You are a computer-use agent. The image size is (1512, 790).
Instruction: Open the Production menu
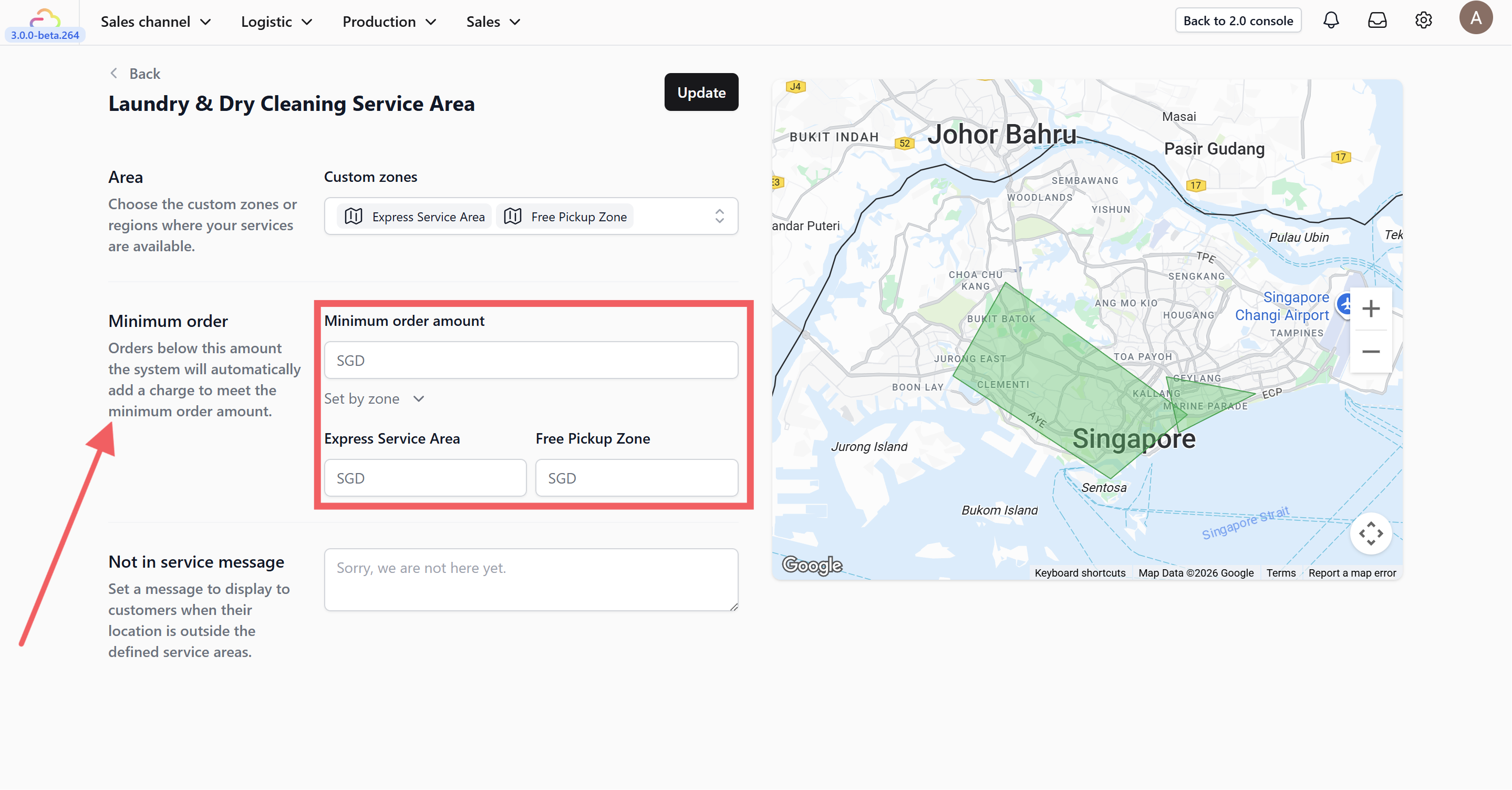389,22
